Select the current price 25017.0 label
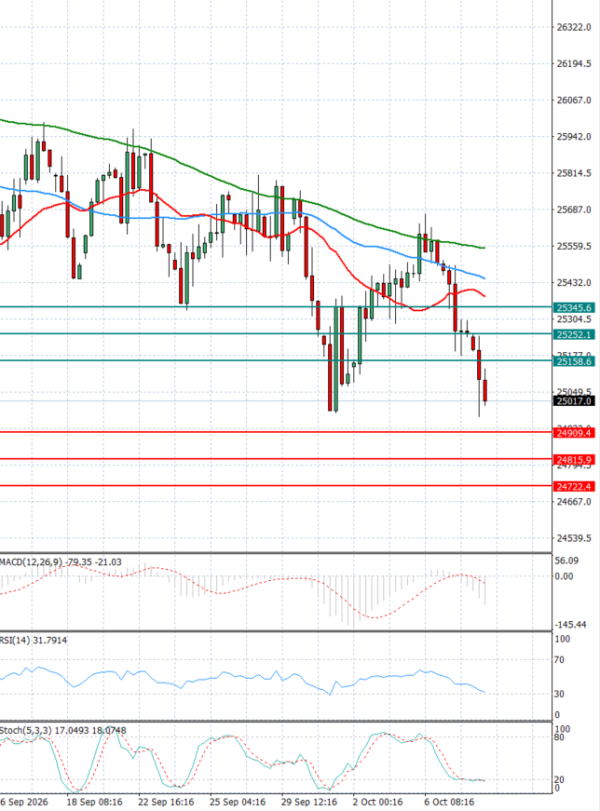The width and height of the screenshot is (600, 811). tap(574, 401)
